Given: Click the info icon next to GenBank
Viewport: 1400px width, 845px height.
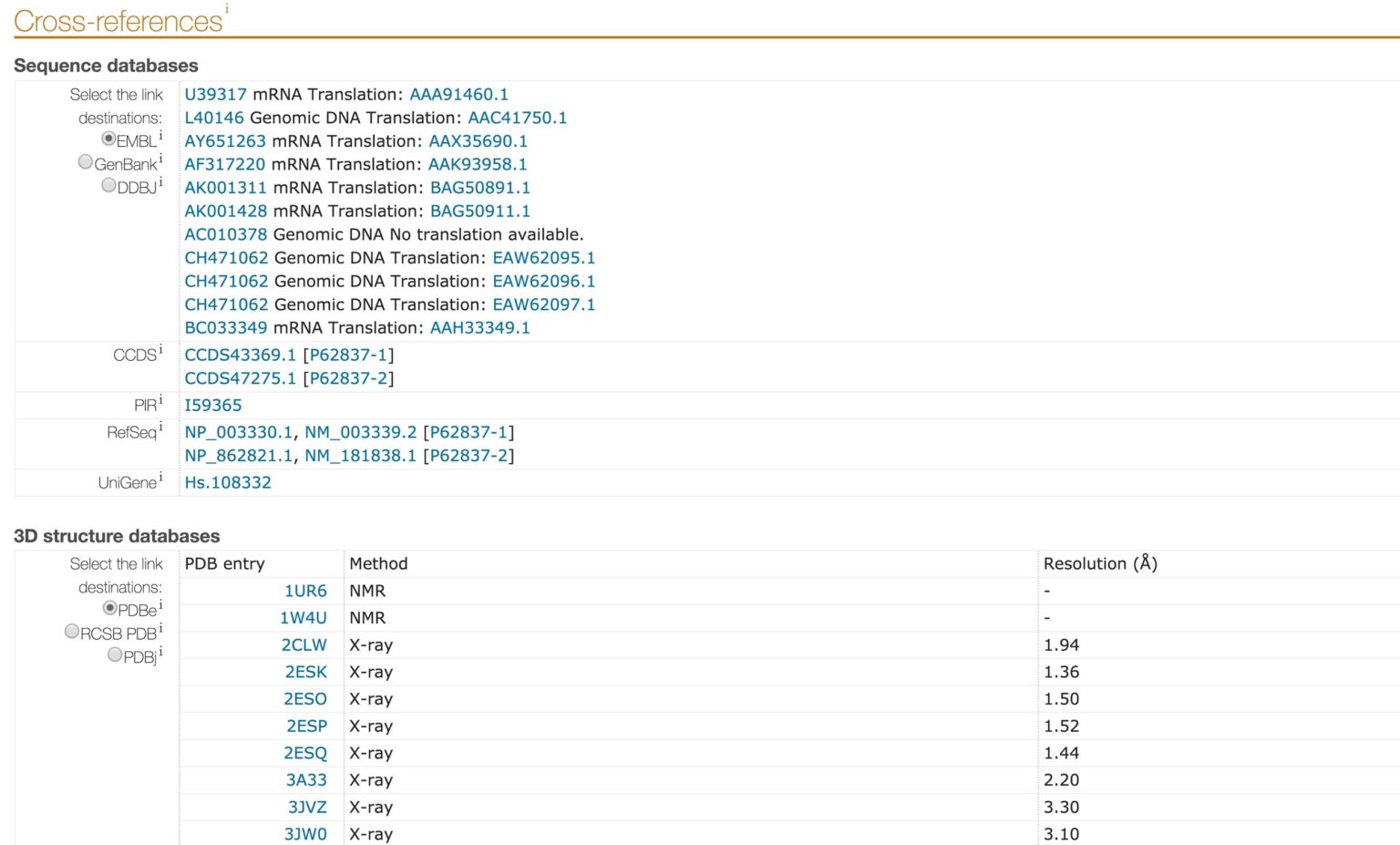Looking at the screenshot, I should tap(160, 159).
